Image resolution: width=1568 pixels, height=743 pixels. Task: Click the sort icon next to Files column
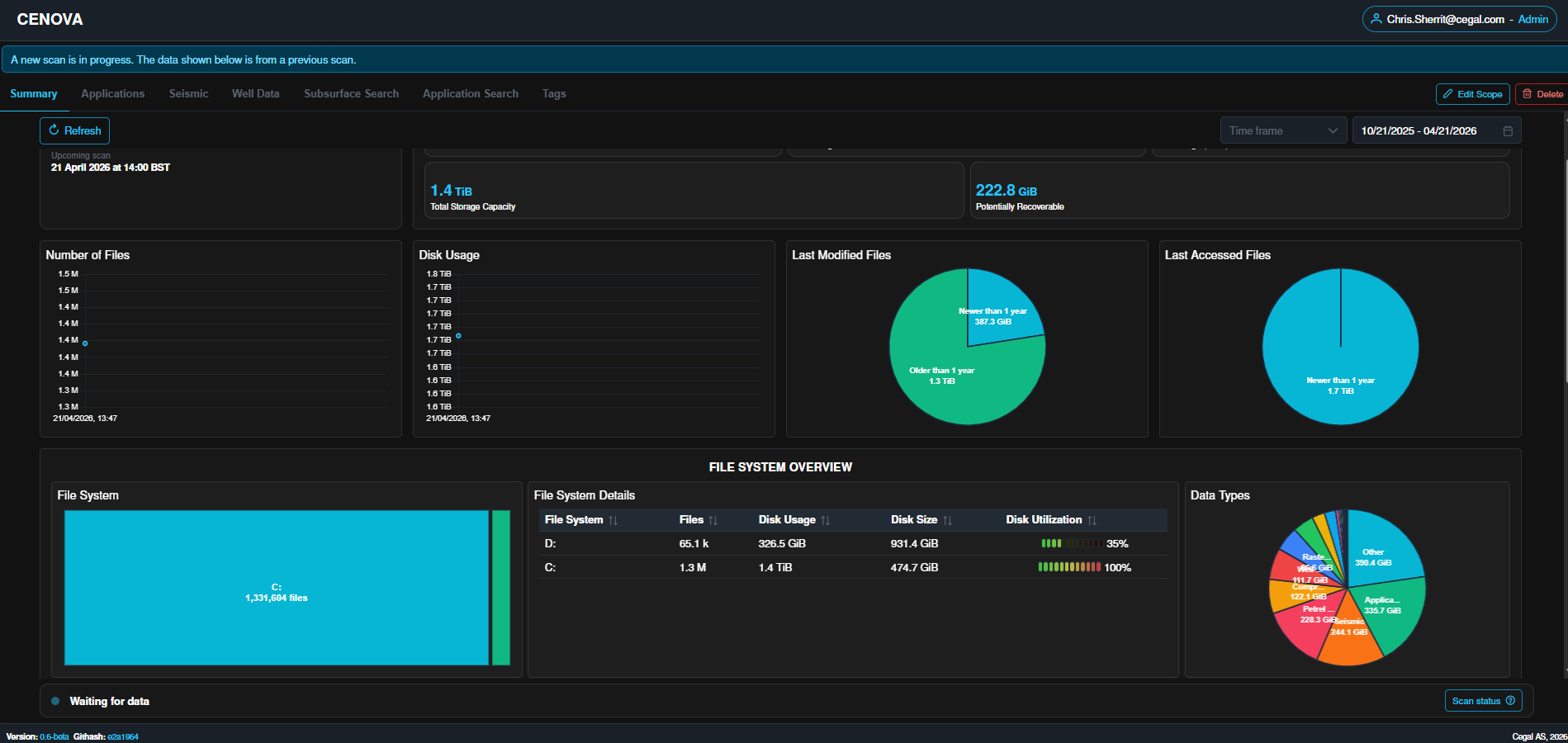click(713, 520)
